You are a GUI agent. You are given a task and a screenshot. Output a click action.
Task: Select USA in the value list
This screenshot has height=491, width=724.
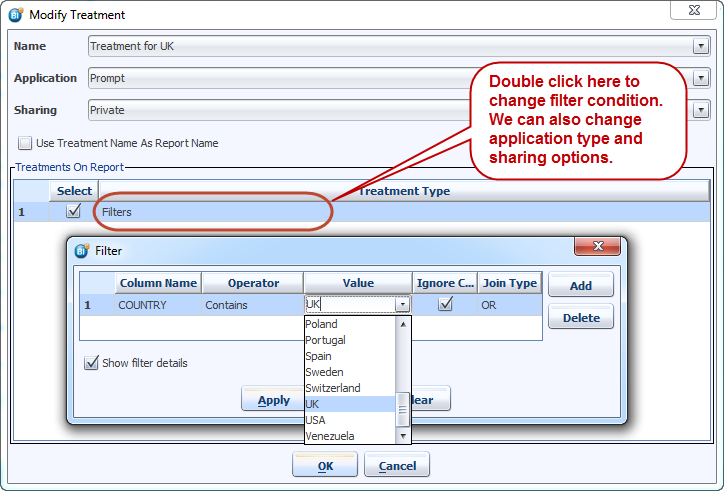[x=317, y=420]
